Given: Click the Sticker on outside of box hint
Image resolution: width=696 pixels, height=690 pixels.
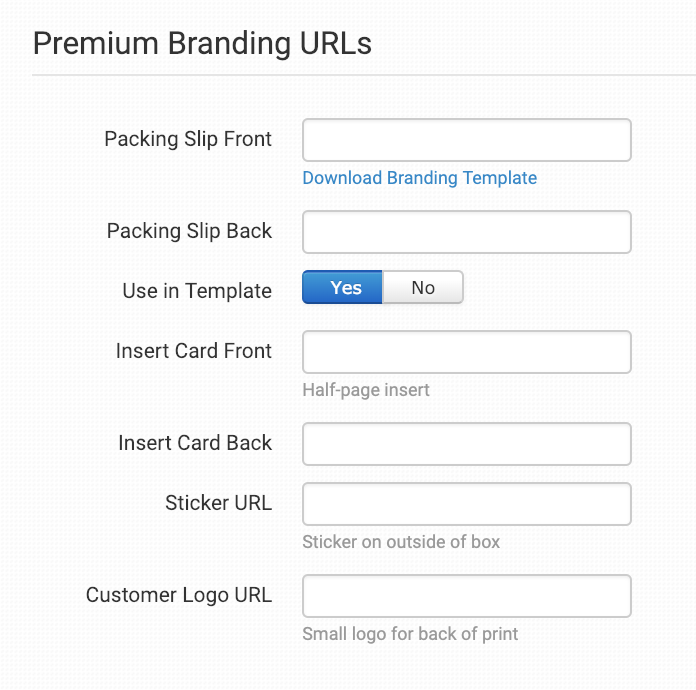Looking at the screenshot, I should coord(401,542).
